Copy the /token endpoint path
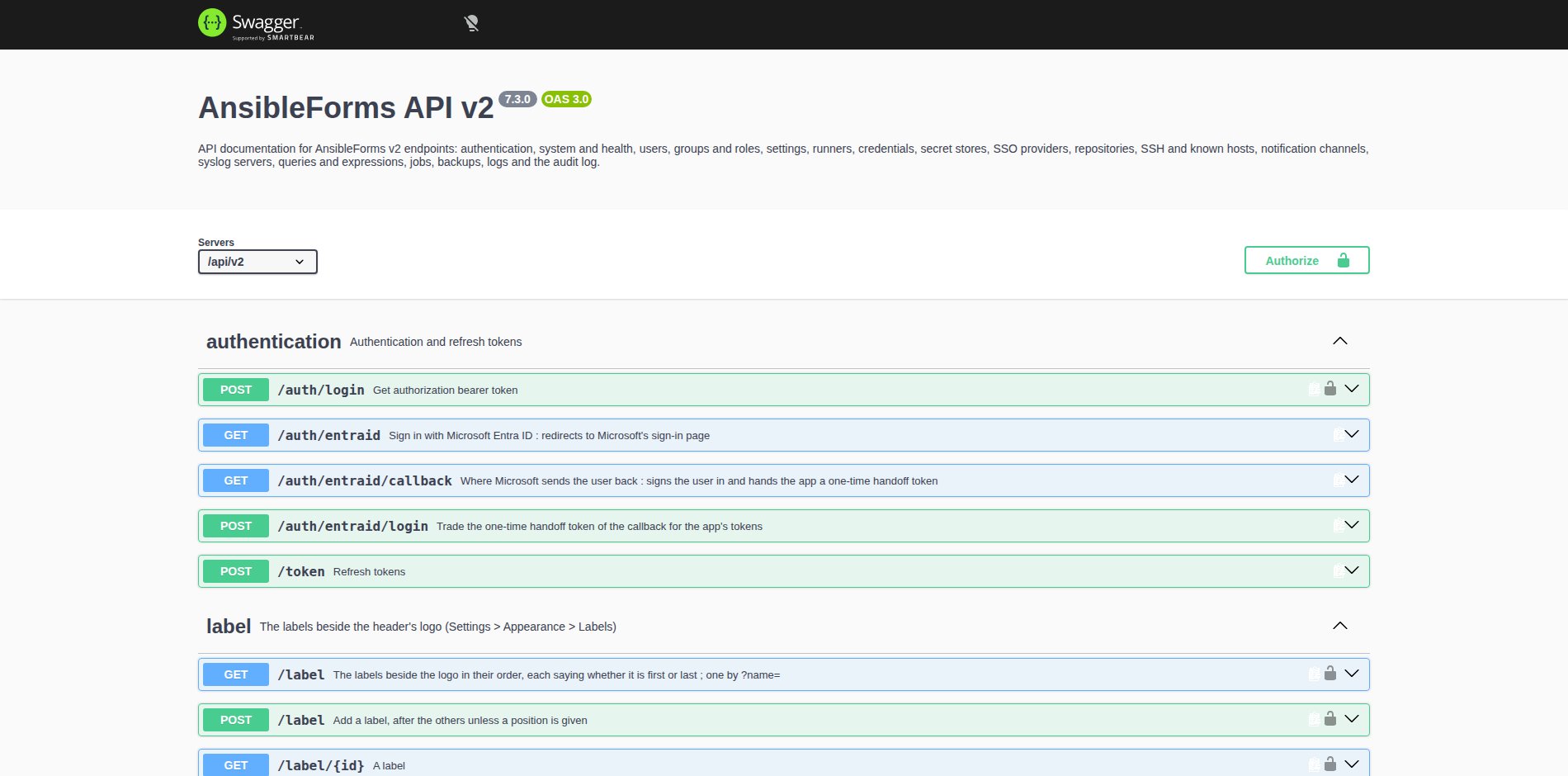This screenshot has height=776, width=1568. coord(1338,570)
